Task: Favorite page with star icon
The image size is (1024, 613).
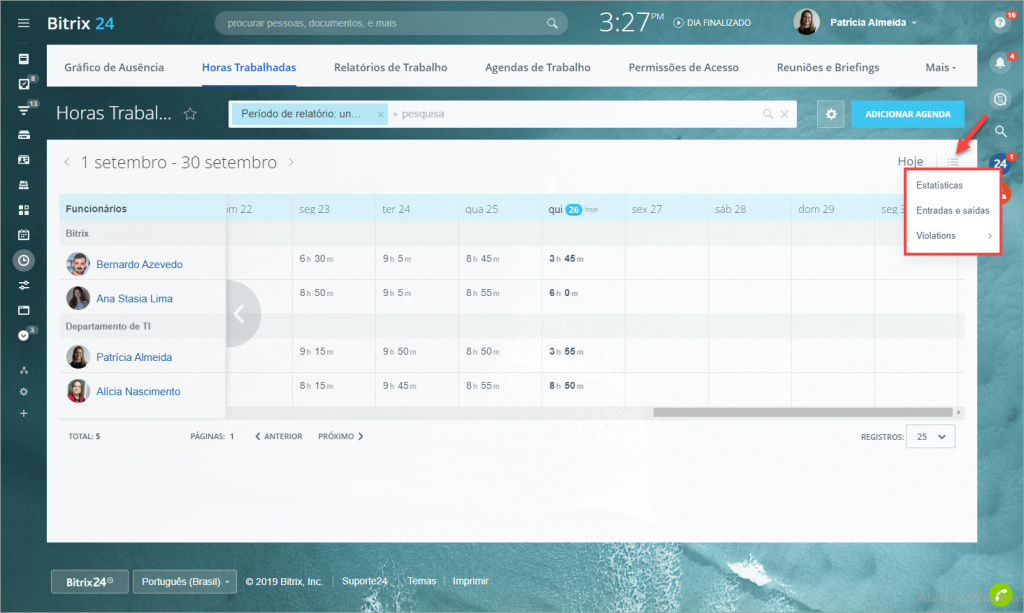Action: pyautogui.click(x=190, y=114)
